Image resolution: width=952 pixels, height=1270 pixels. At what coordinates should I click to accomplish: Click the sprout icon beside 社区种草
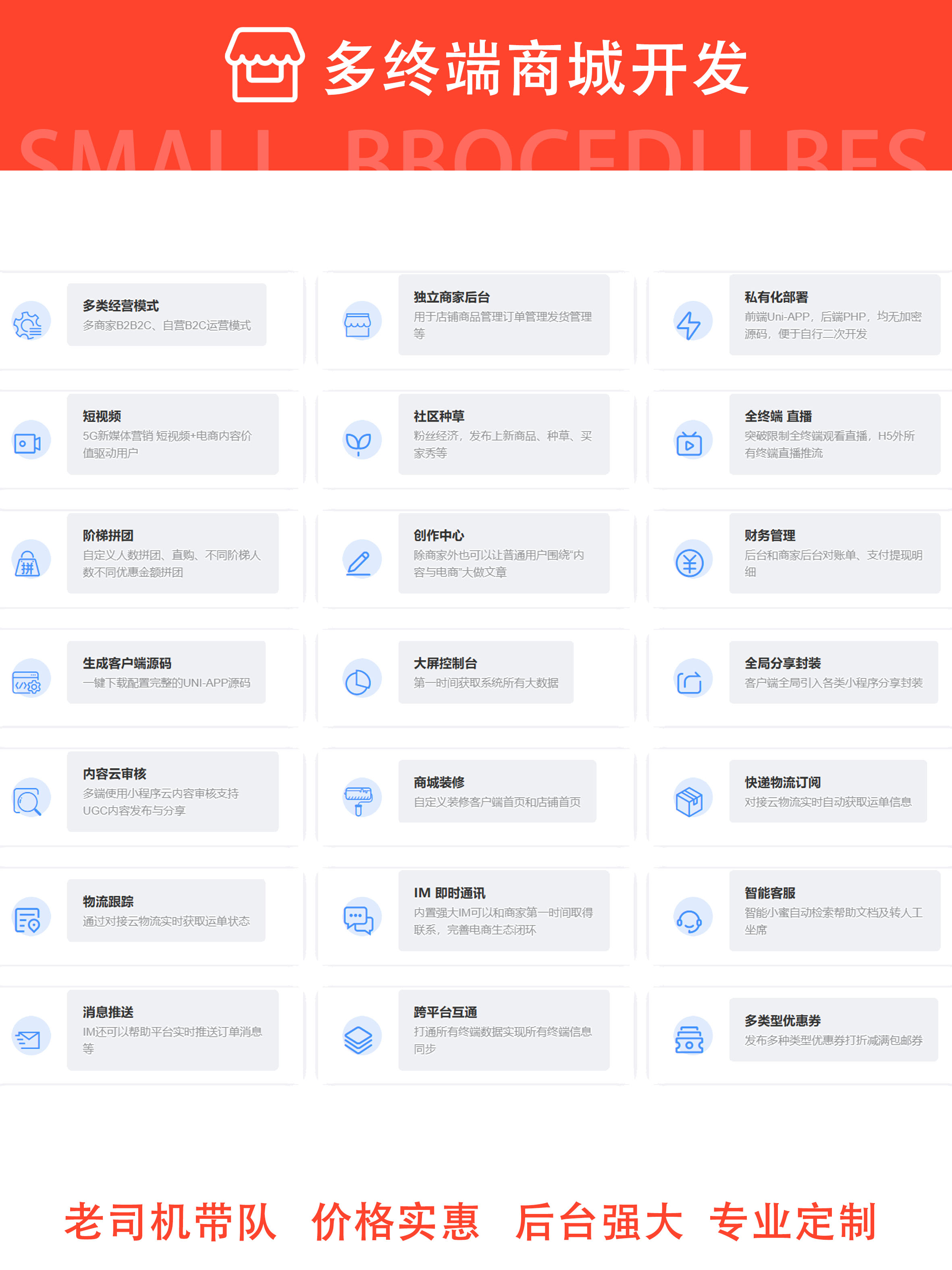(358, 443)
